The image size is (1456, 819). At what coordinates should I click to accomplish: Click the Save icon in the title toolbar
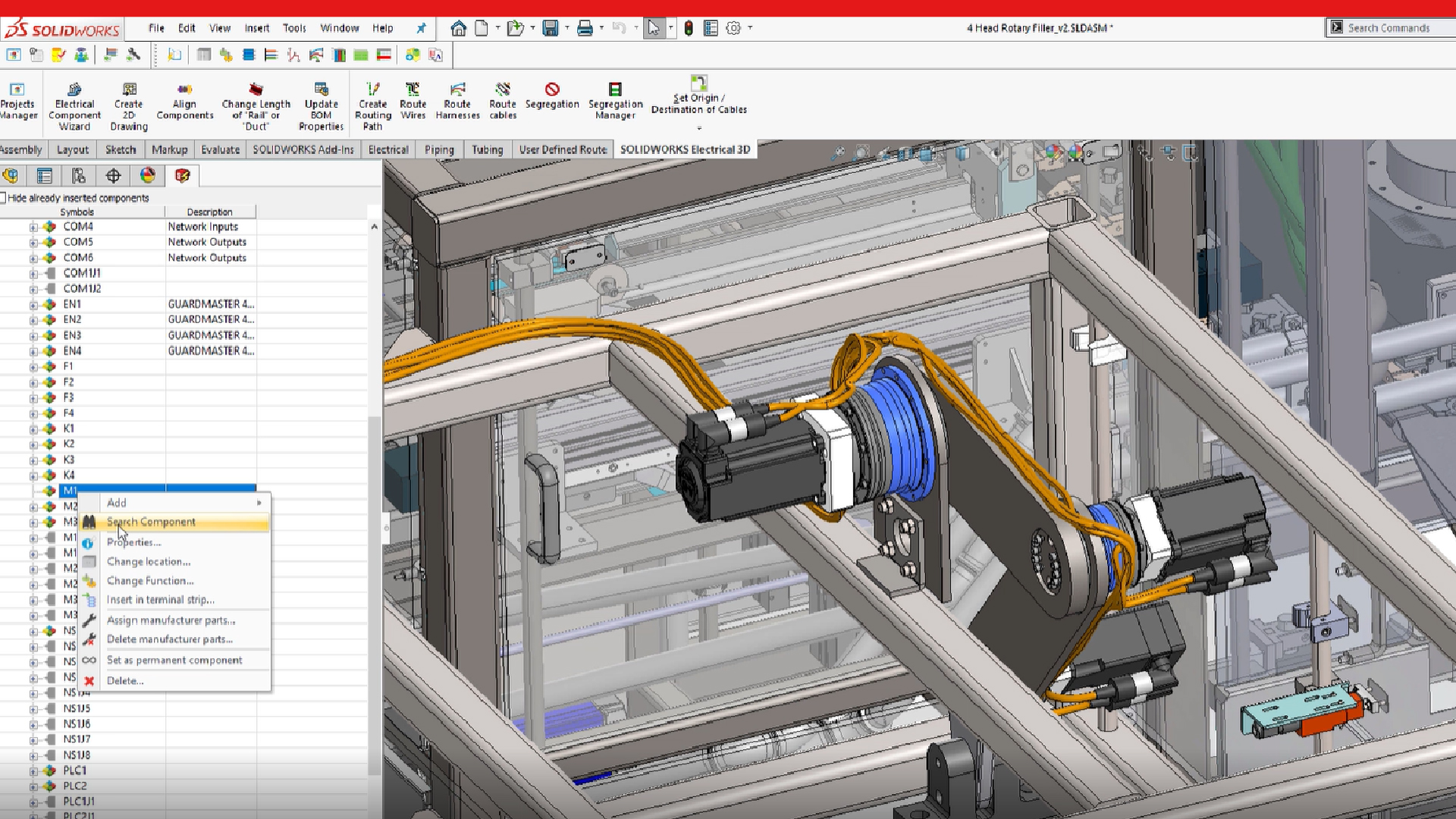point(551,28)
